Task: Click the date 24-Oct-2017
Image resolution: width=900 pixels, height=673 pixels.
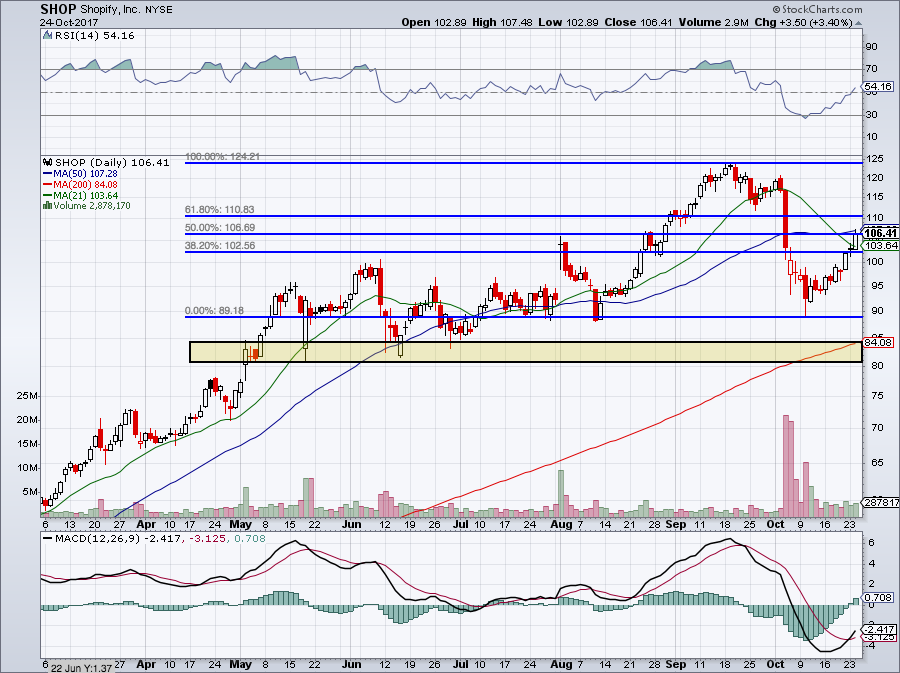Action: click(69, 23)
